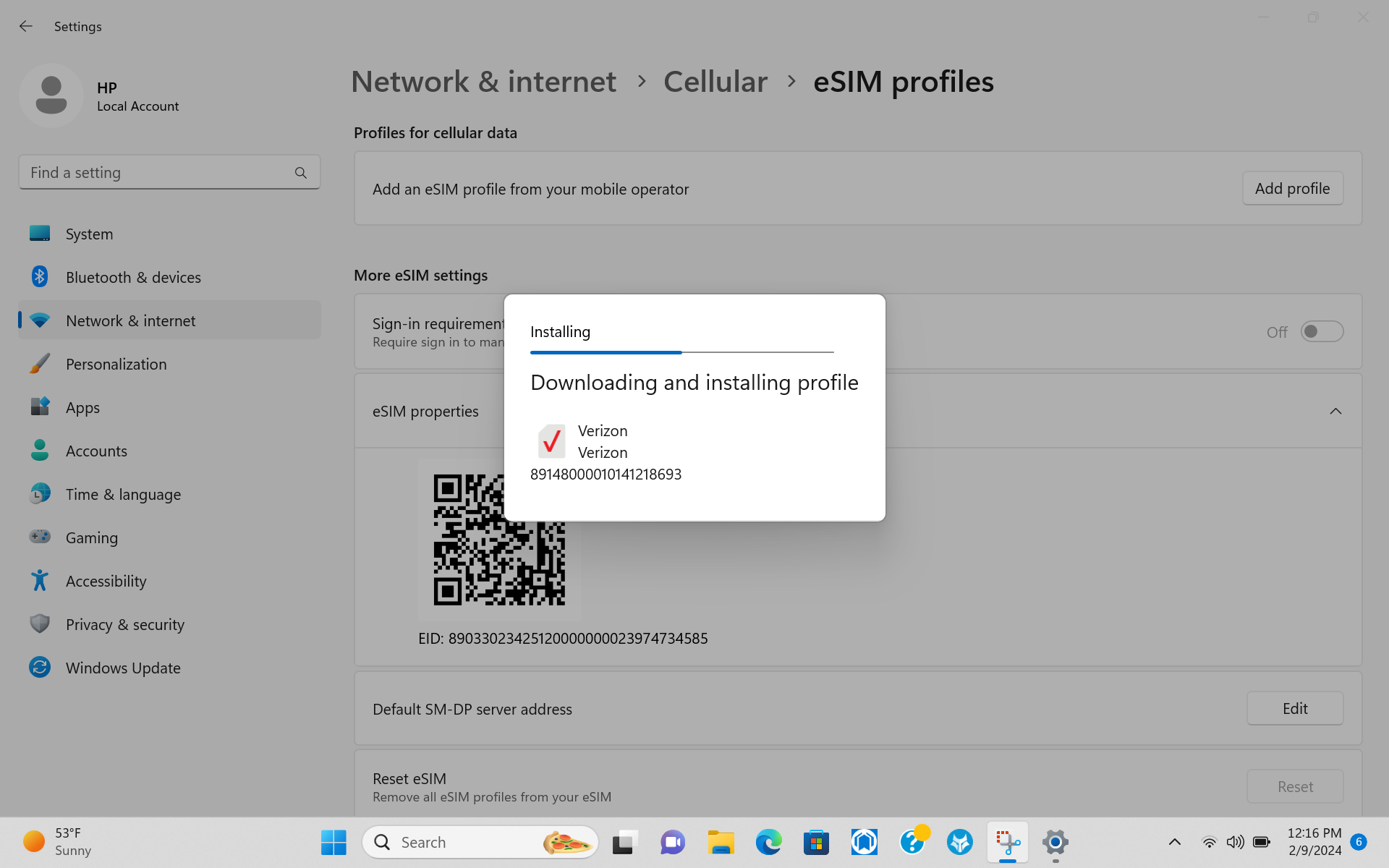Click the taskbar Search box
Viewport: 1389px width, 868px height.
point(480,842)
